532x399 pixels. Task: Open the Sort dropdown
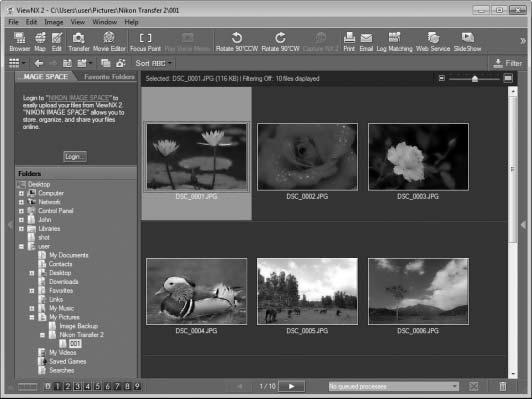tap(153, 63)
